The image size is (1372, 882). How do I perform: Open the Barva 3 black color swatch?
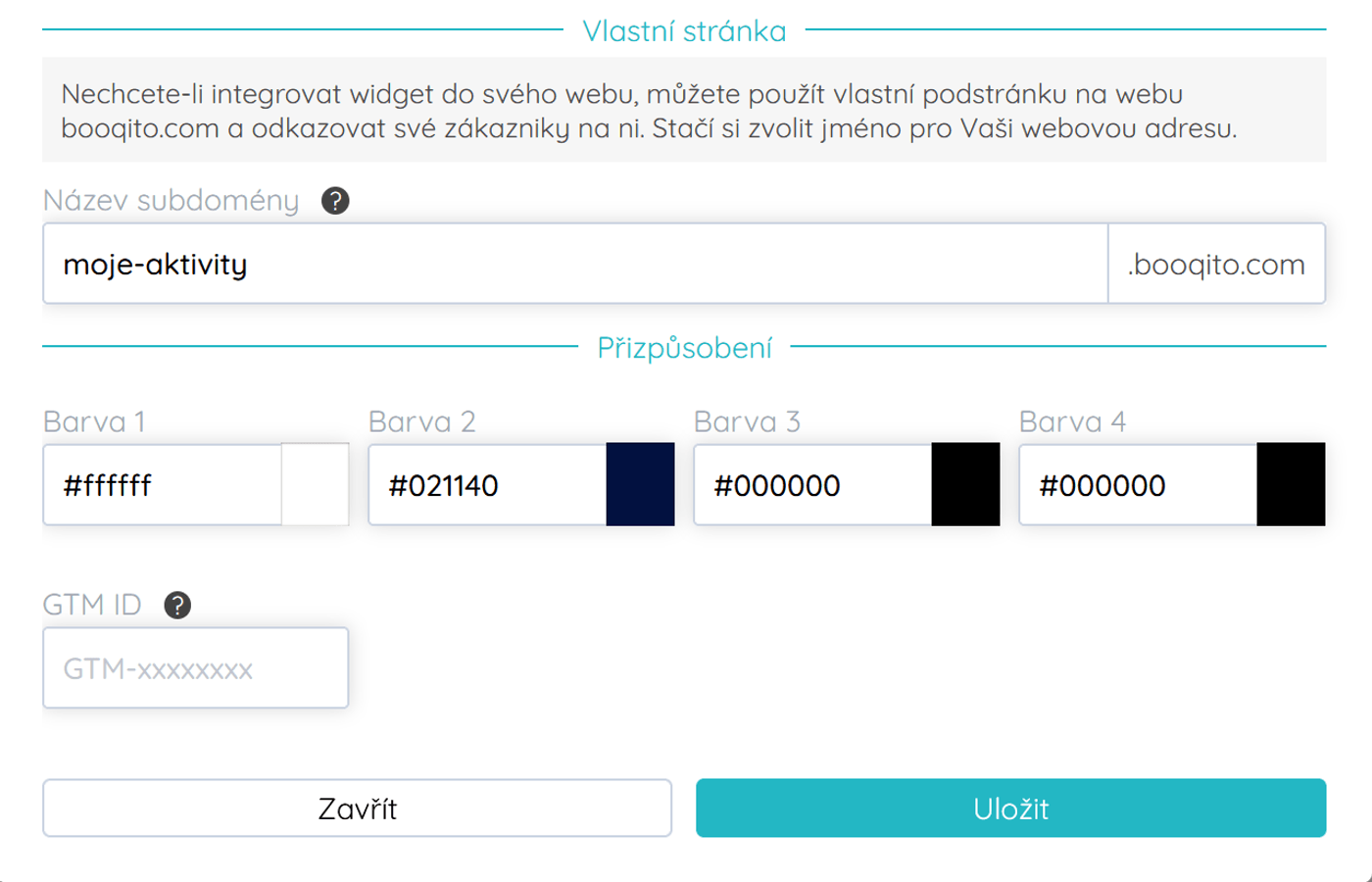965,485
